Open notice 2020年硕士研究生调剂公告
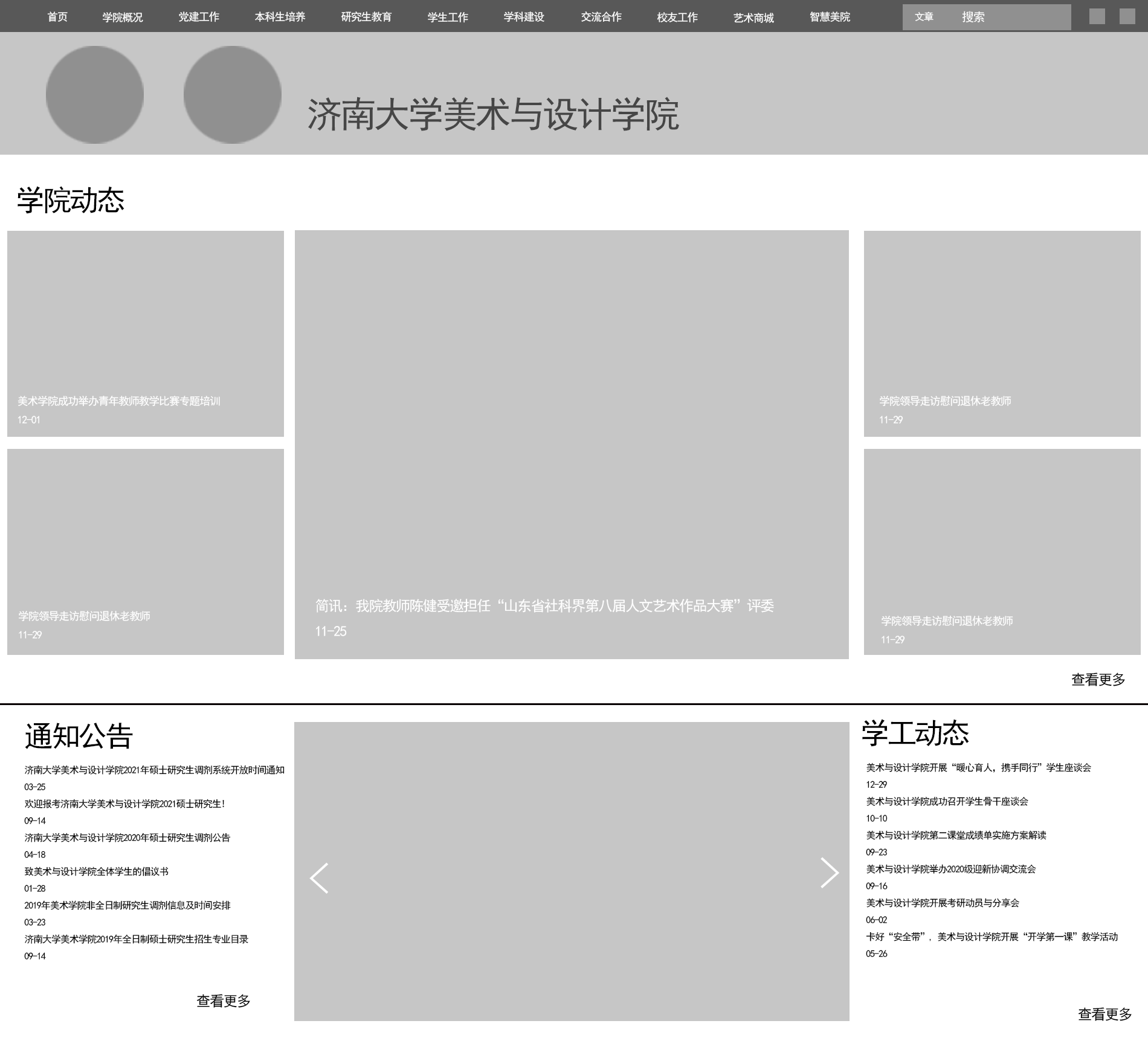Image resolution: width=1148 pixels, height=1041 pixels. tap(127, 837)
